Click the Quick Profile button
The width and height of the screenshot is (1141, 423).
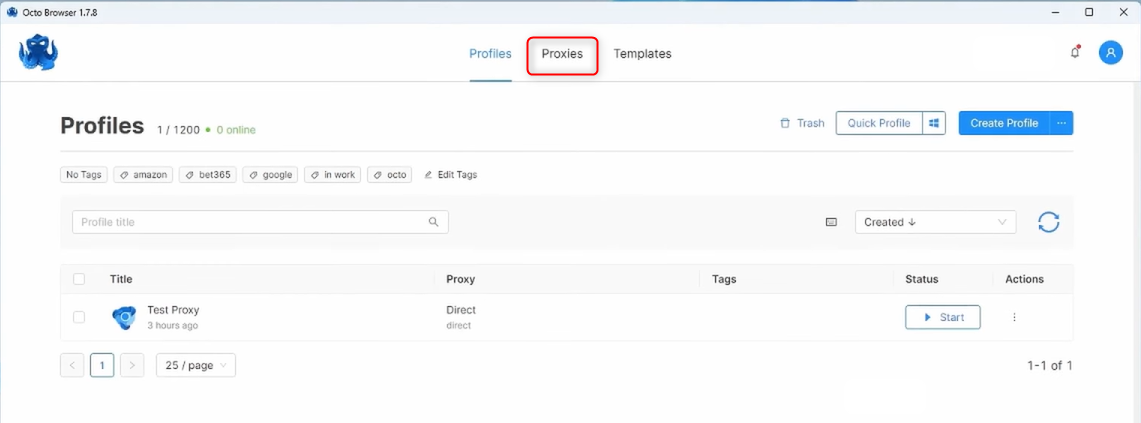click(879, 123)
